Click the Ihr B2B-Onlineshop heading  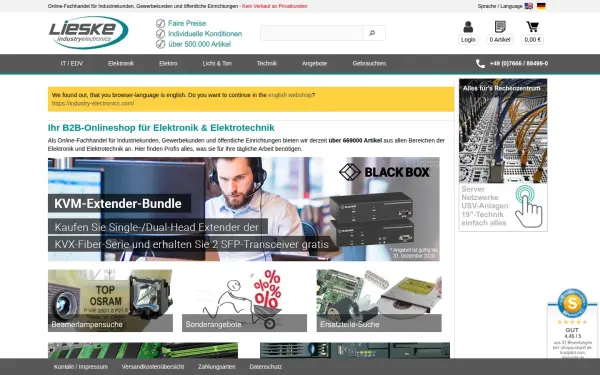(x=161, y=128)
